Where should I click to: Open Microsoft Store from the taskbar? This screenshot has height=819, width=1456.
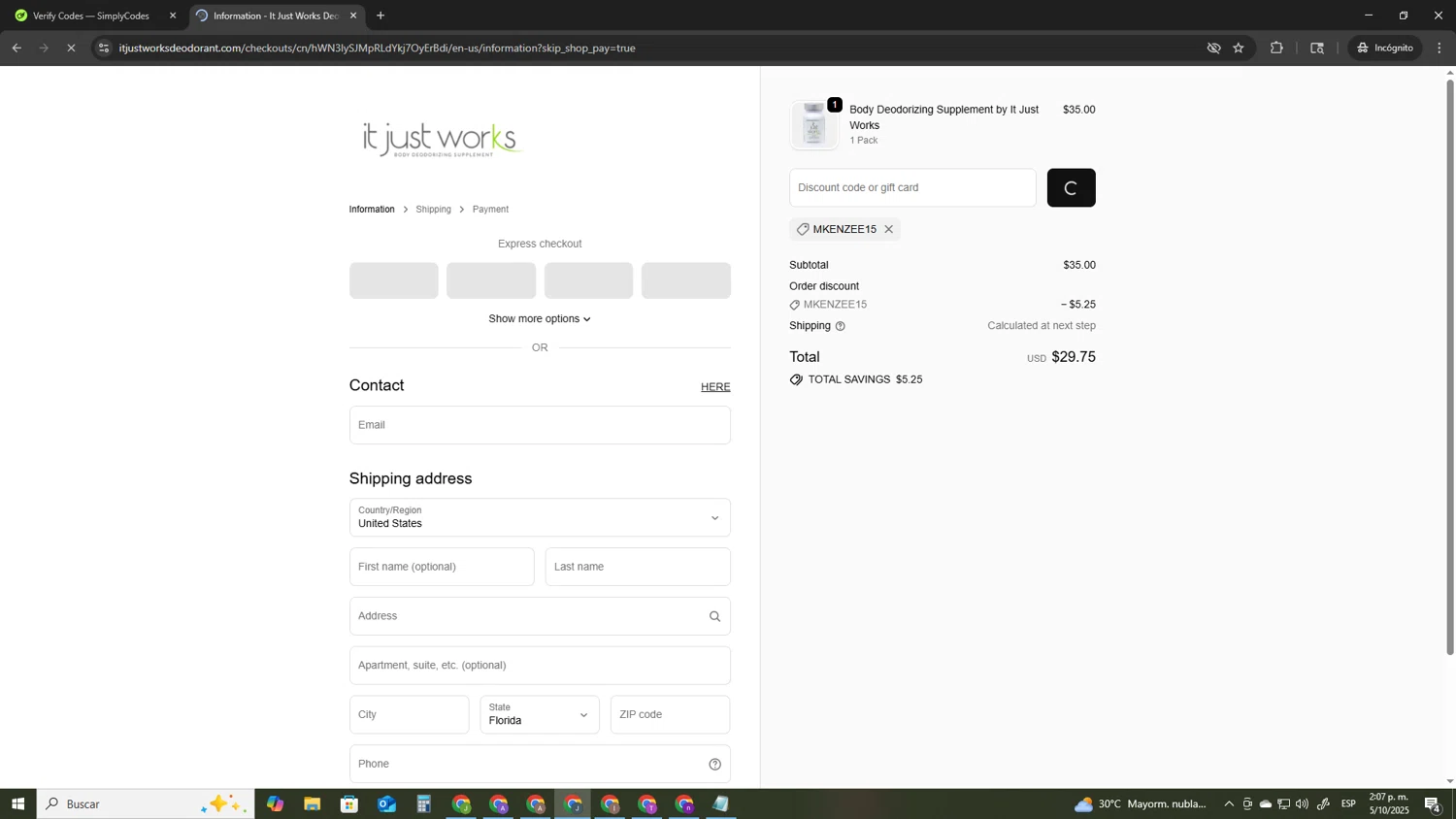point(349,804)
